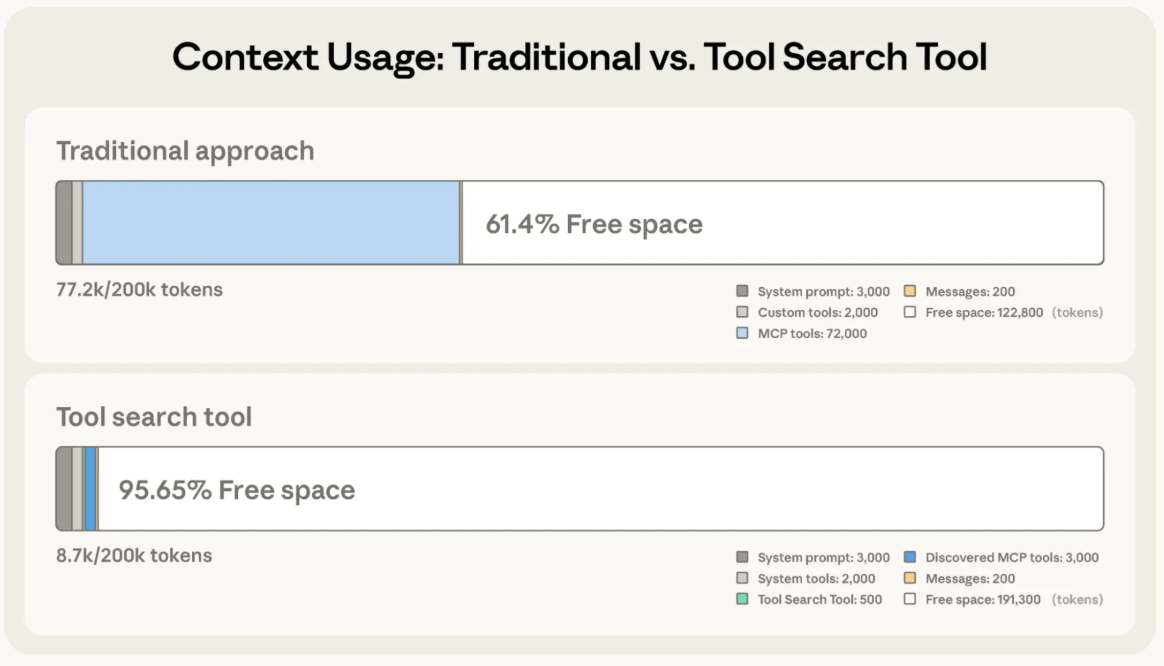Click the "77.2k/200k tokens" label
1164x666 pixels.
139,290
